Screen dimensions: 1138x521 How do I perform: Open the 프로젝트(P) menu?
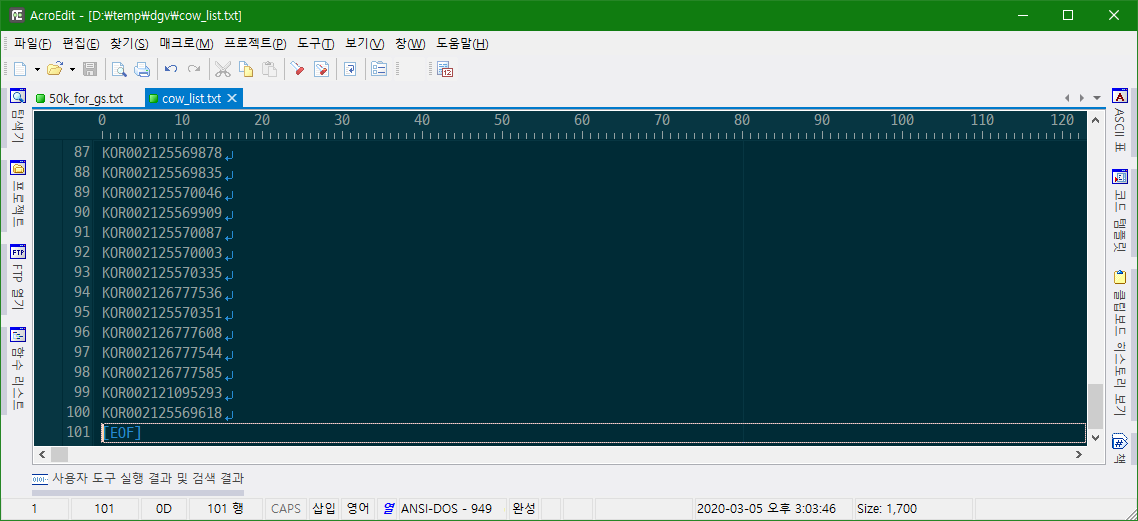tap(255, 44)
